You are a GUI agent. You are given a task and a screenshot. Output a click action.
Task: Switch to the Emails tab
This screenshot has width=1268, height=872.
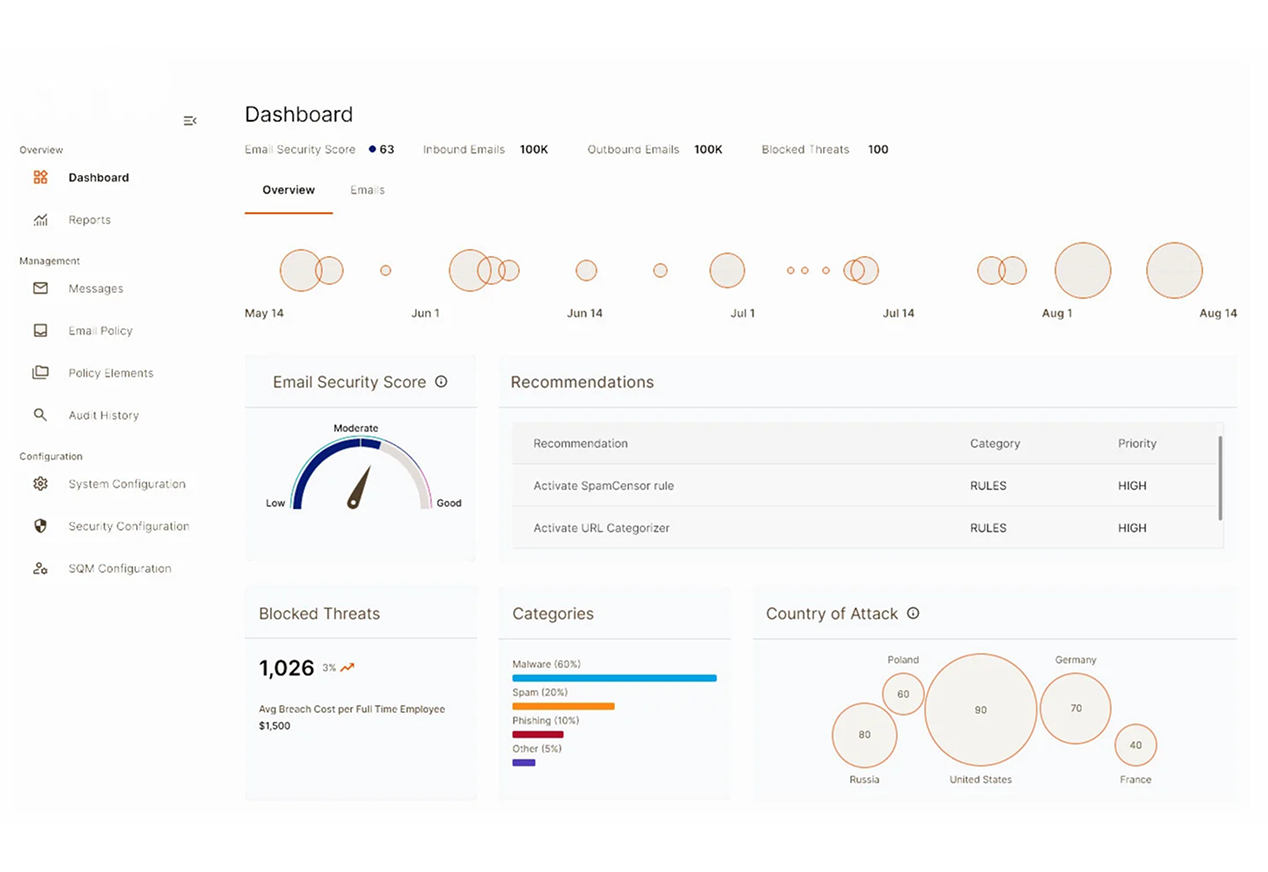point(367,189)
